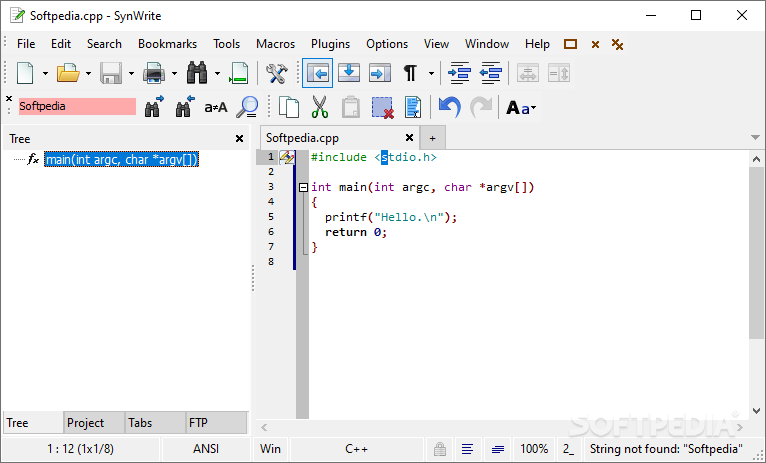Open the Macros menu

(x=276, y=44)
